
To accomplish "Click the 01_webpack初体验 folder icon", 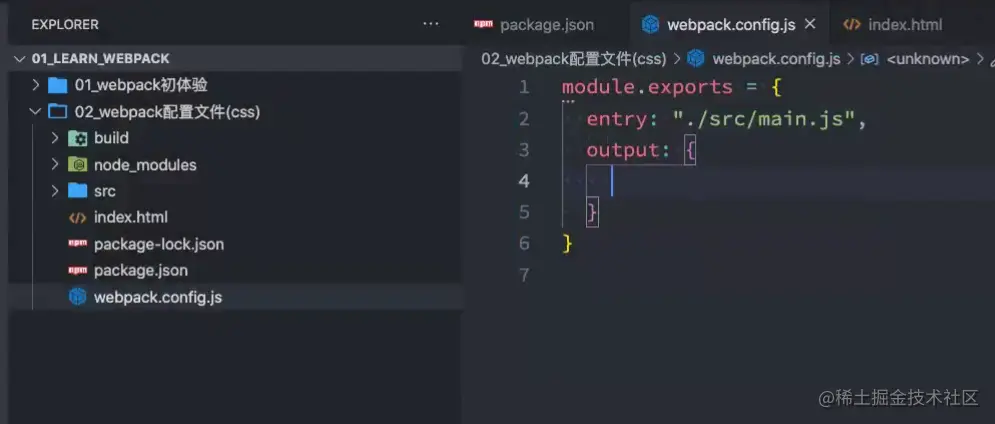I will coord(58,85).
